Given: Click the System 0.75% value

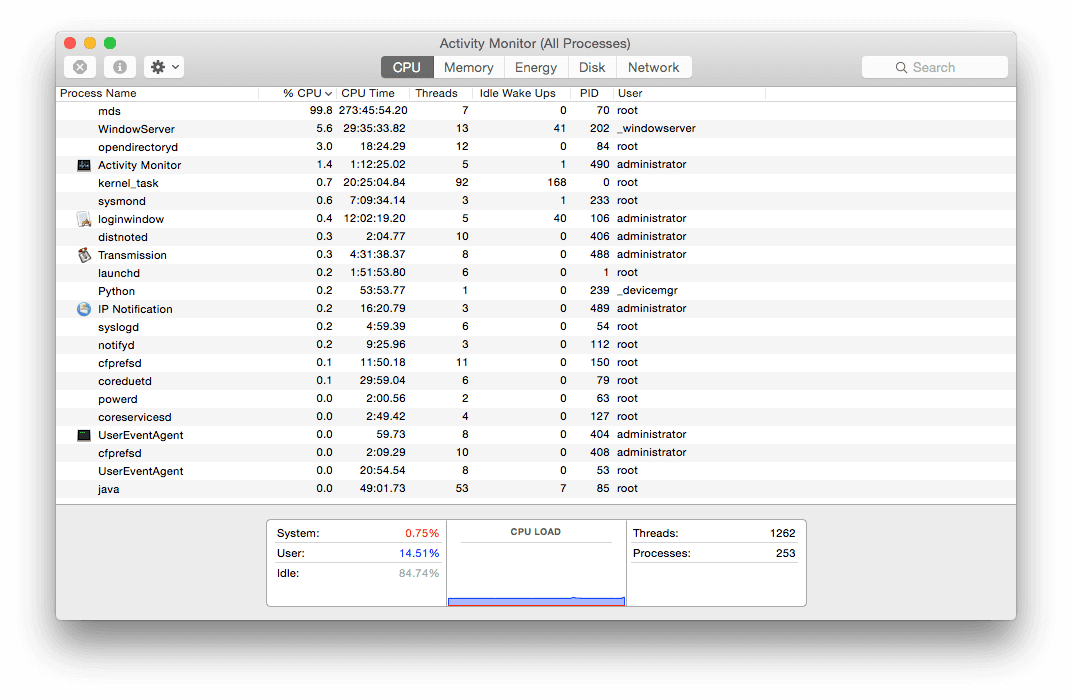Looking at the screenshot, I should 422,533.
